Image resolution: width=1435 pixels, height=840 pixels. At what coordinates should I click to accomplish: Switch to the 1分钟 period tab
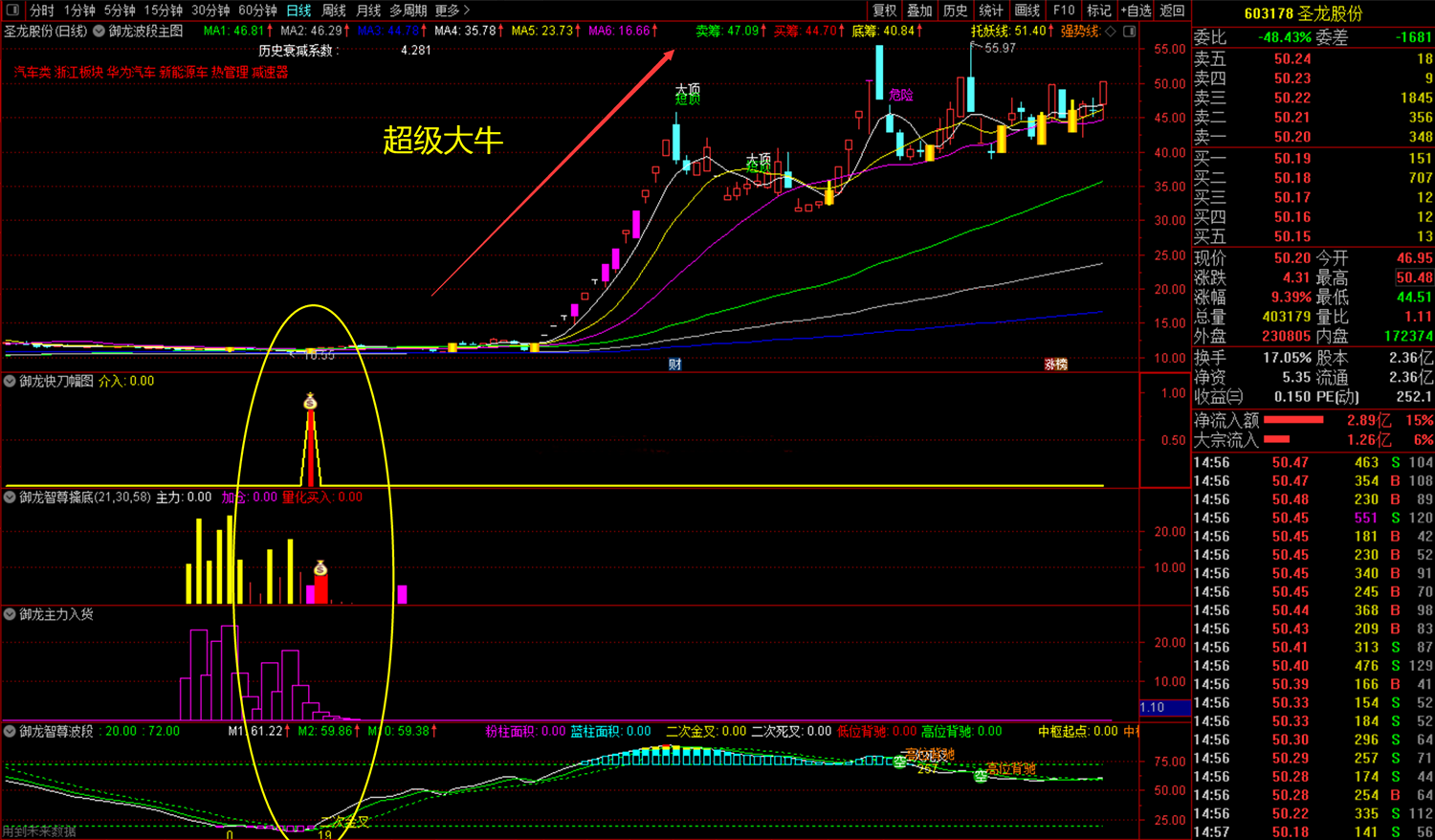(x=79, y=11)
